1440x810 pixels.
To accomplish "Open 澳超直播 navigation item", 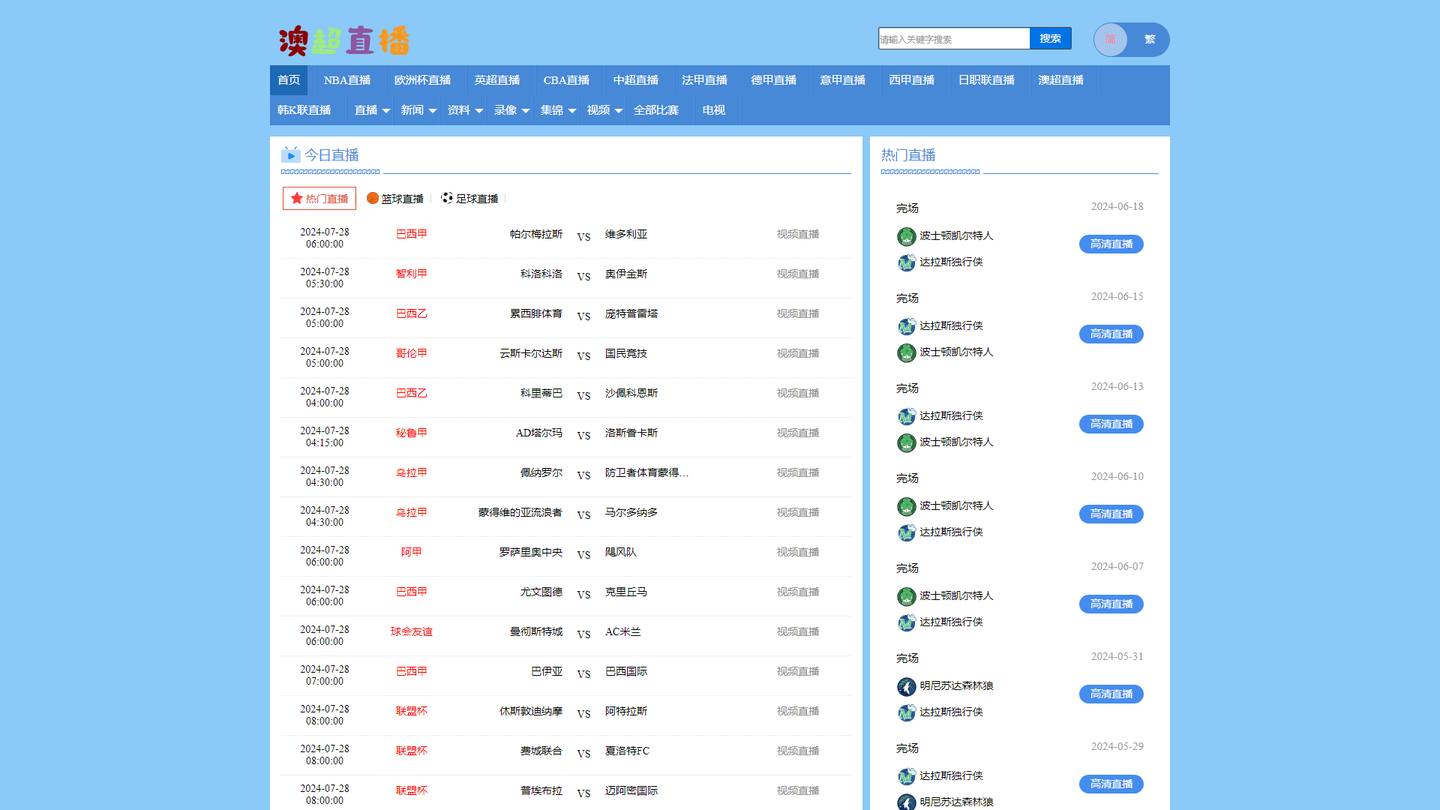I will click(1061, 80).
